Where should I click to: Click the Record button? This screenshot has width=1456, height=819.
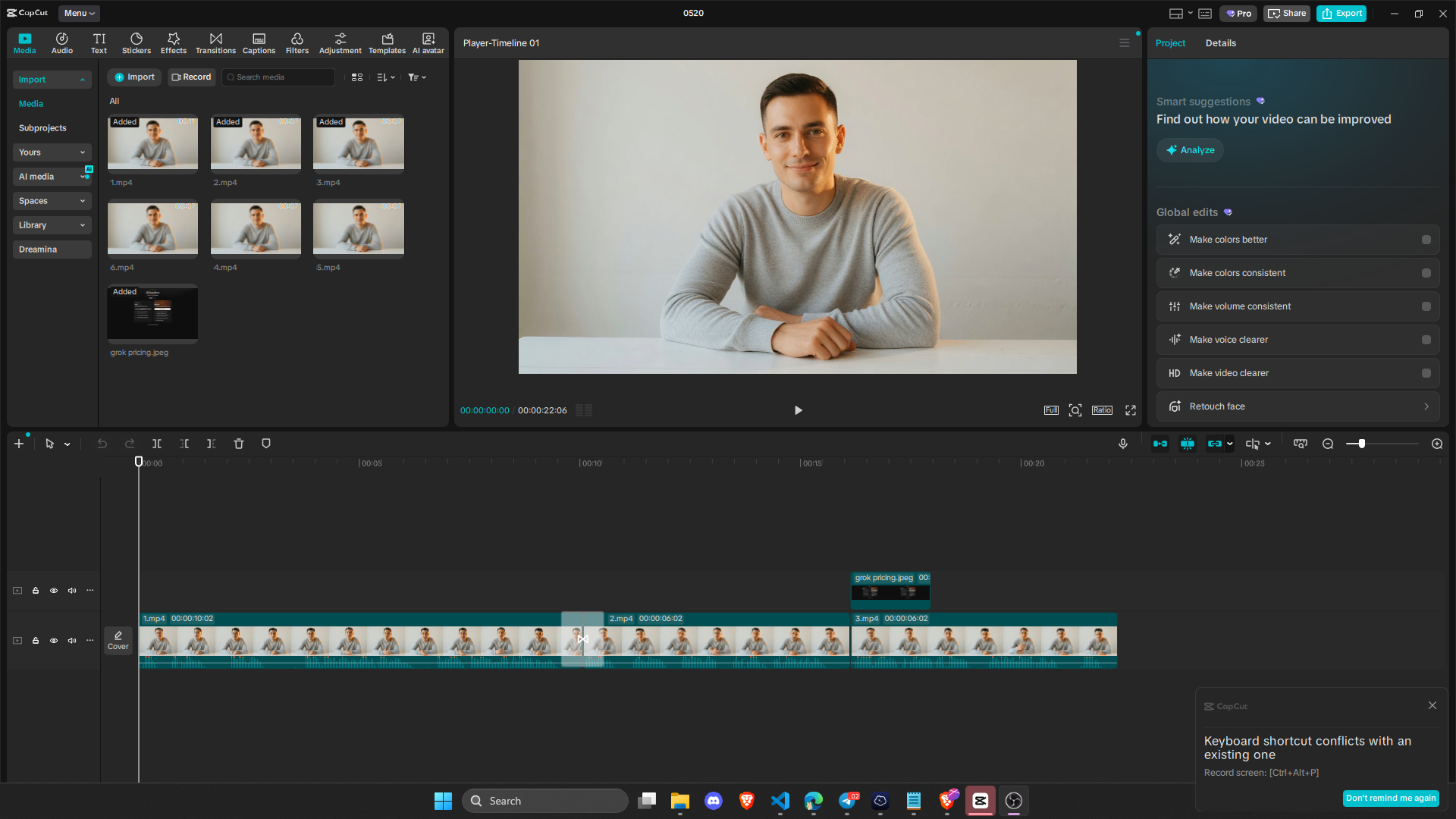point(191,77)
